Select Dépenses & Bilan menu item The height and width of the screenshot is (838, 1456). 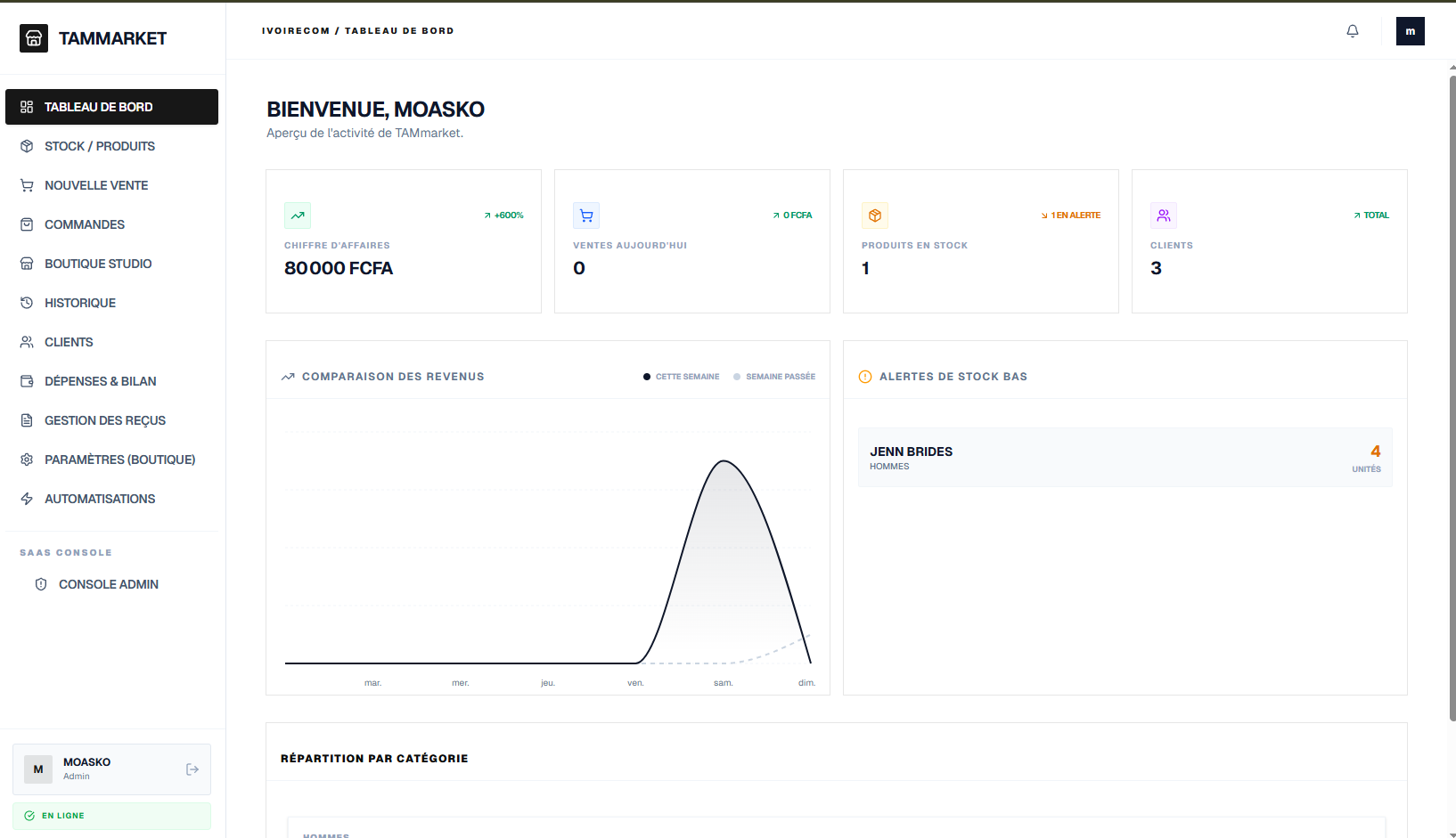pos(100,381)
